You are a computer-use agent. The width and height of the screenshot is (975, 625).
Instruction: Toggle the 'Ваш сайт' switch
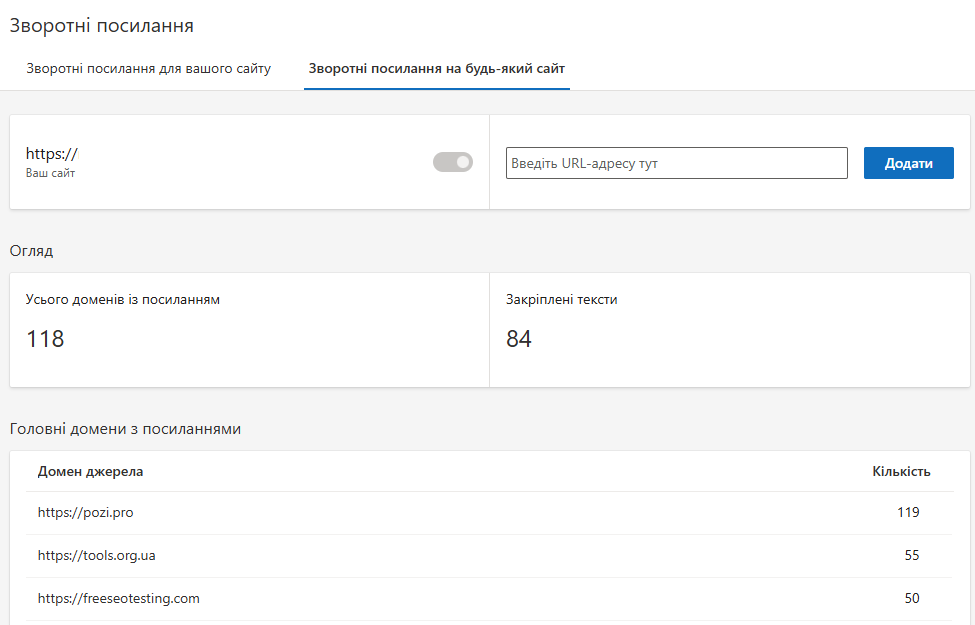tap(452, 162)
